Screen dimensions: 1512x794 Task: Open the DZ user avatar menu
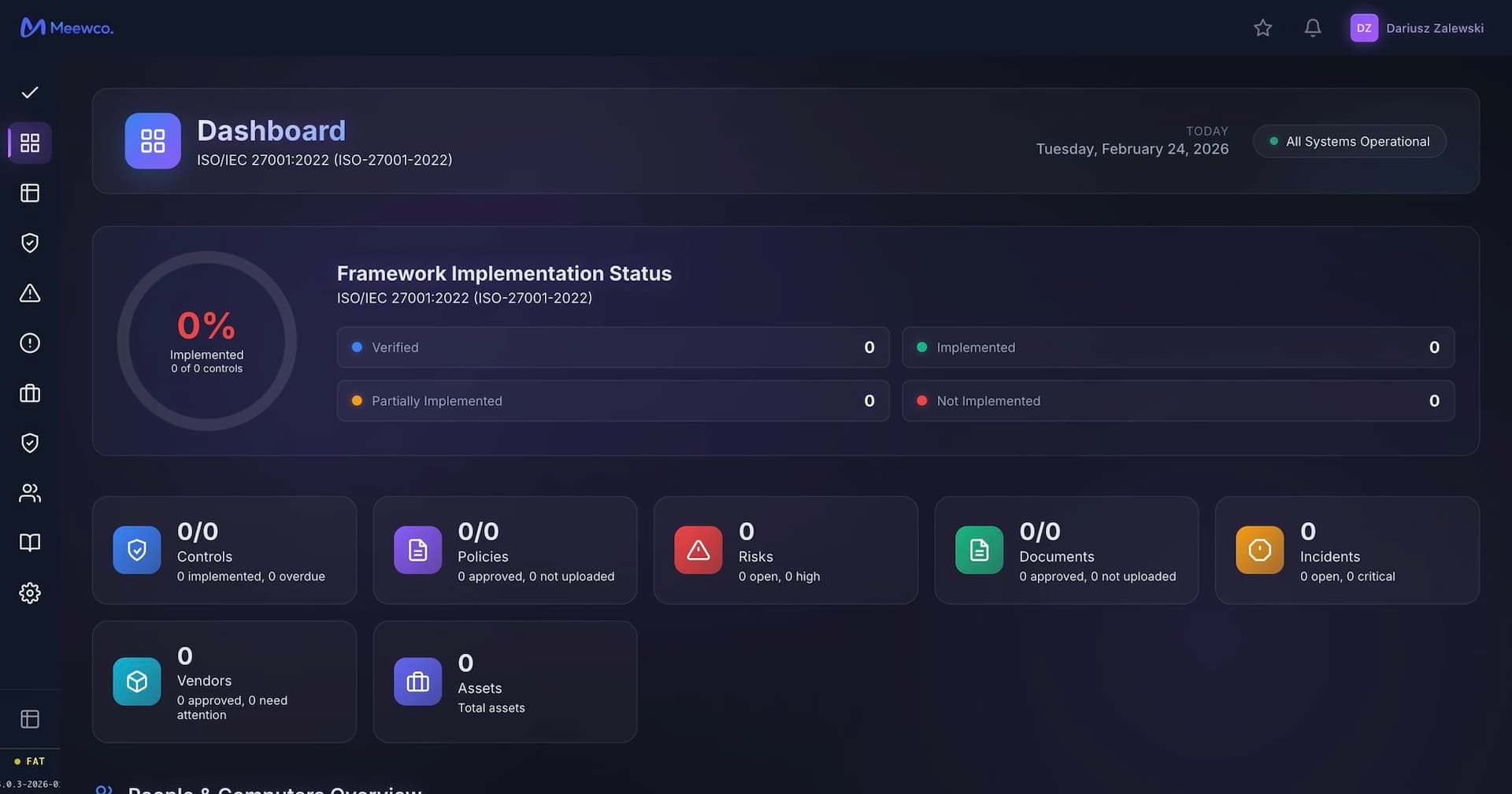pyautogui.click(x=1364, y=28)
